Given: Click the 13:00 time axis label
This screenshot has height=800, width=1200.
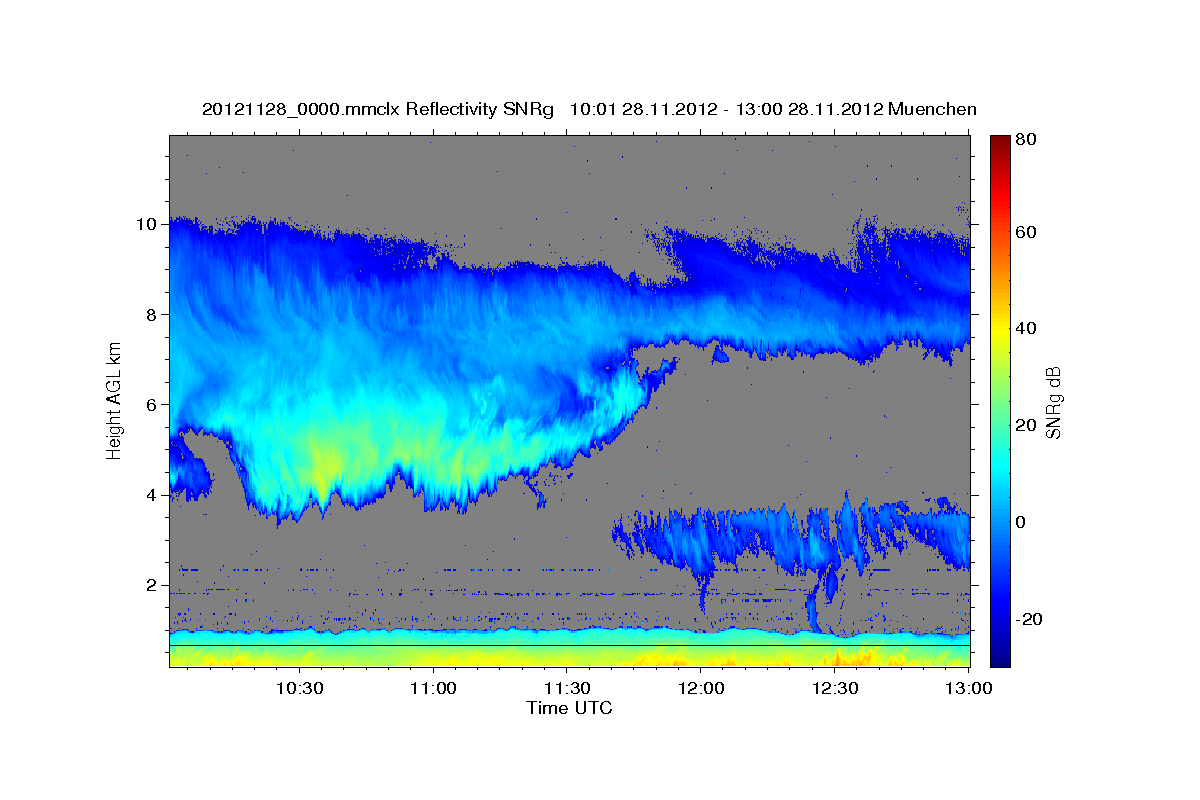Looking at the screenshot, I should coord(968,688).
